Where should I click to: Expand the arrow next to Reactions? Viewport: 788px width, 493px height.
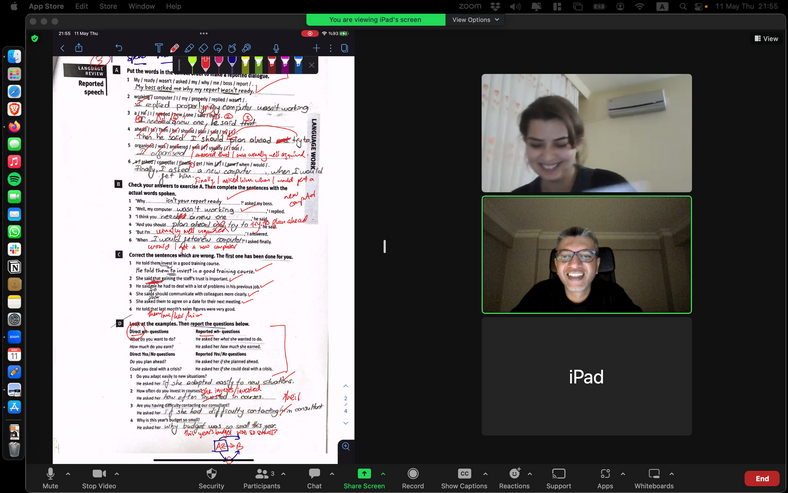[x=530, y=473]
